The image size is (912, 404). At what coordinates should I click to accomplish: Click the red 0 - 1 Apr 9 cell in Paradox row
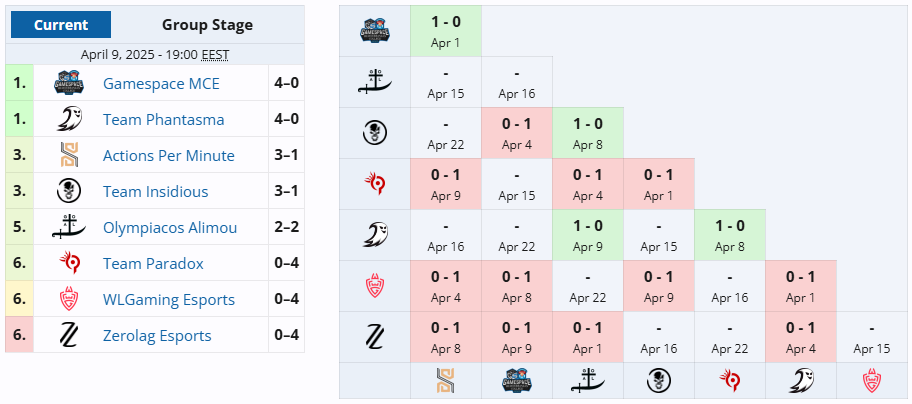point(446,184)
